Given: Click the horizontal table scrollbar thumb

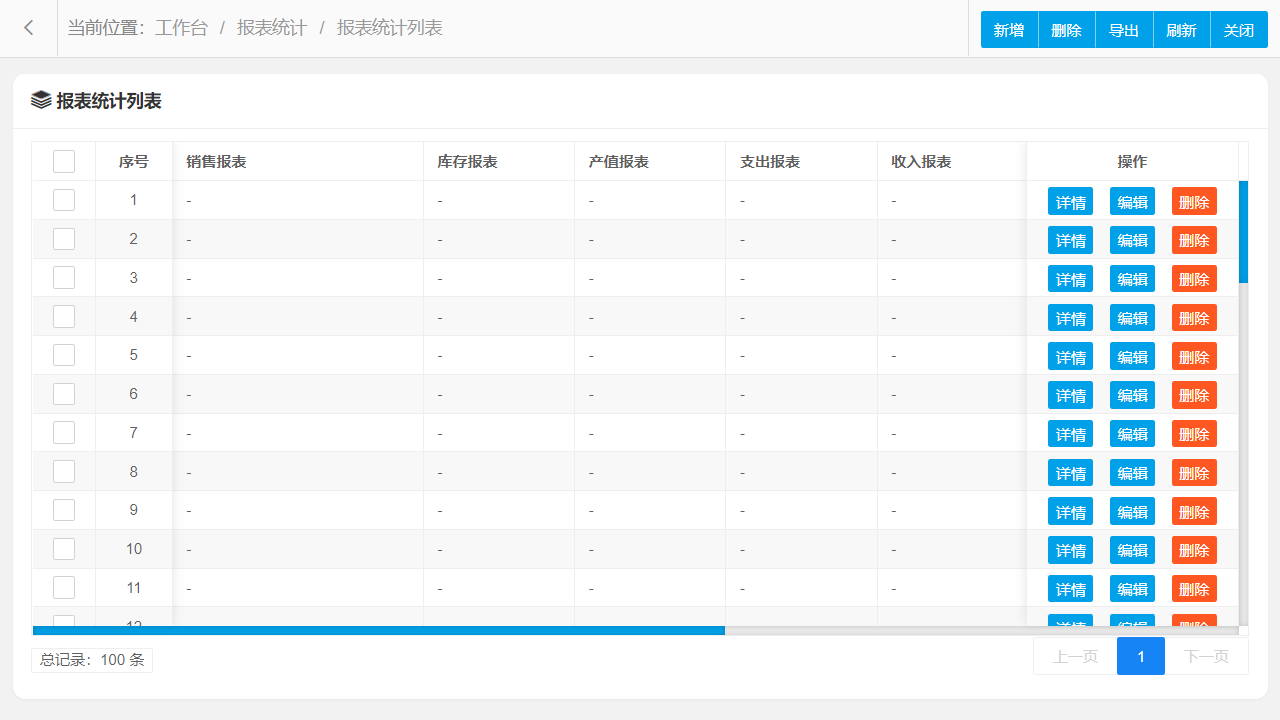Looking at the screenshot, I should tap(379, 630).
